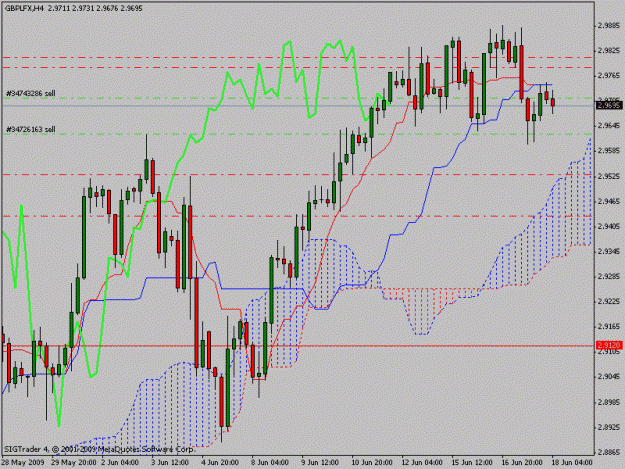Click the "28 May 2009" date label
The image size is (625, 469).
[x=23, y=463]
